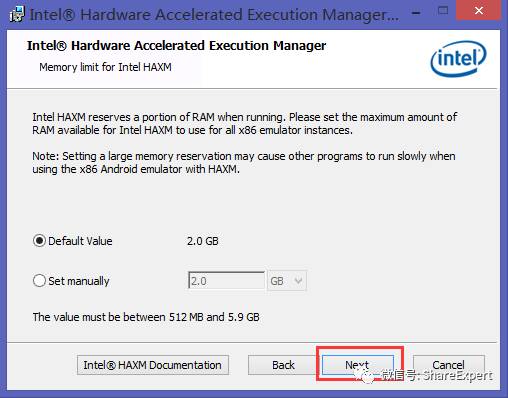Click 'The value must be between' hint text
Viewport: 508px width, 398px height.
146,317
